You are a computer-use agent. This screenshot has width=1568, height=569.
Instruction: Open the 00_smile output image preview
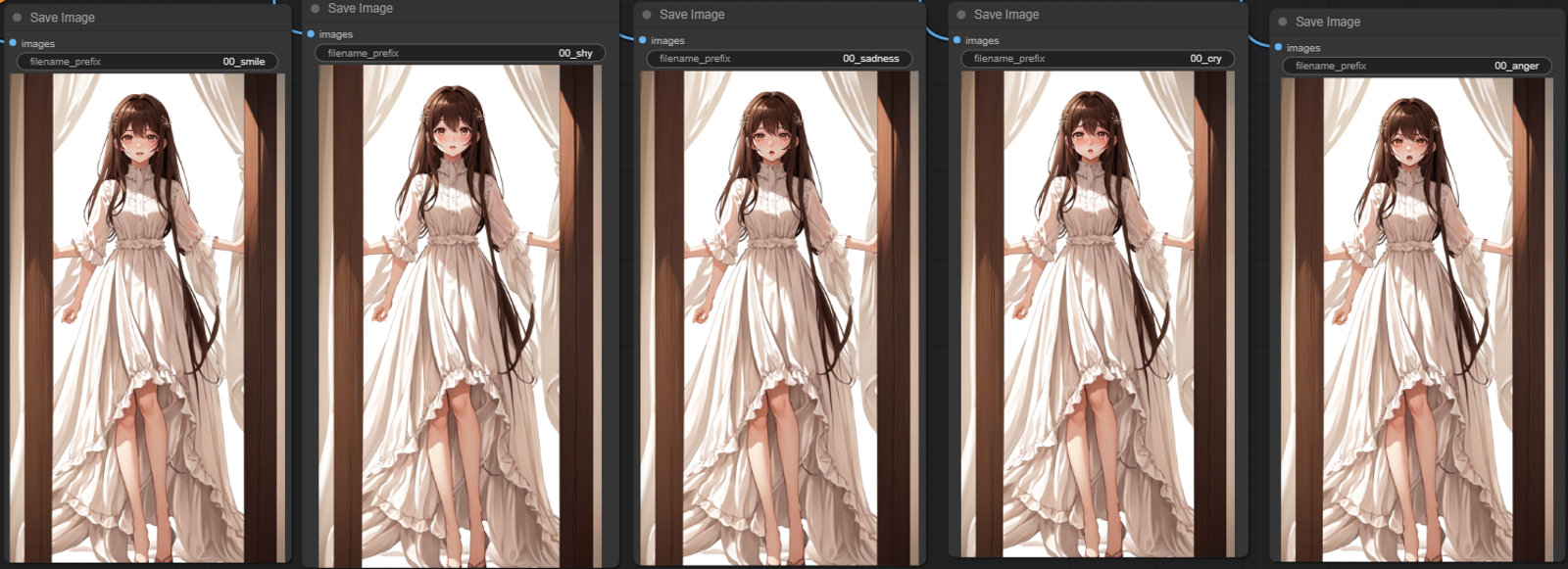[148, 317]
